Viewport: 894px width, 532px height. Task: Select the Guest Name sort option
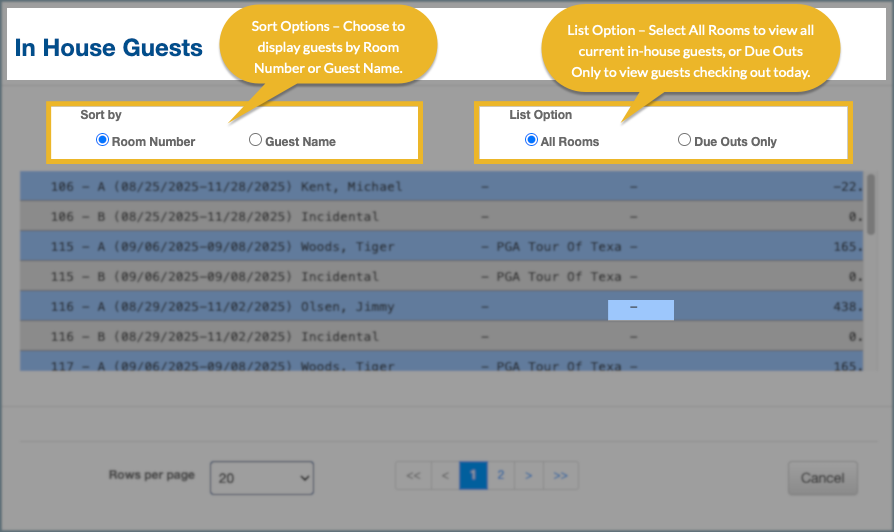pos(255,141)
